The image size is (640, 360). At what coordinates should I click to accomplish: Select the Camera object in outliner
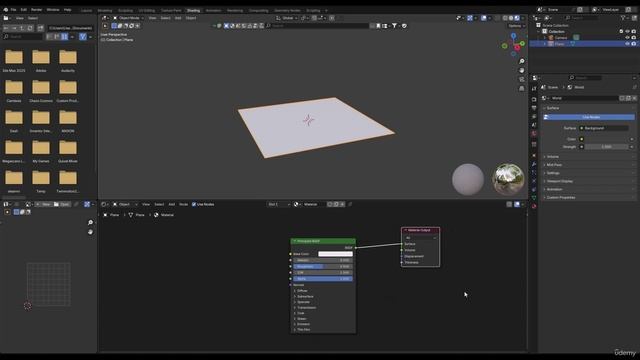tap(560, 38)
